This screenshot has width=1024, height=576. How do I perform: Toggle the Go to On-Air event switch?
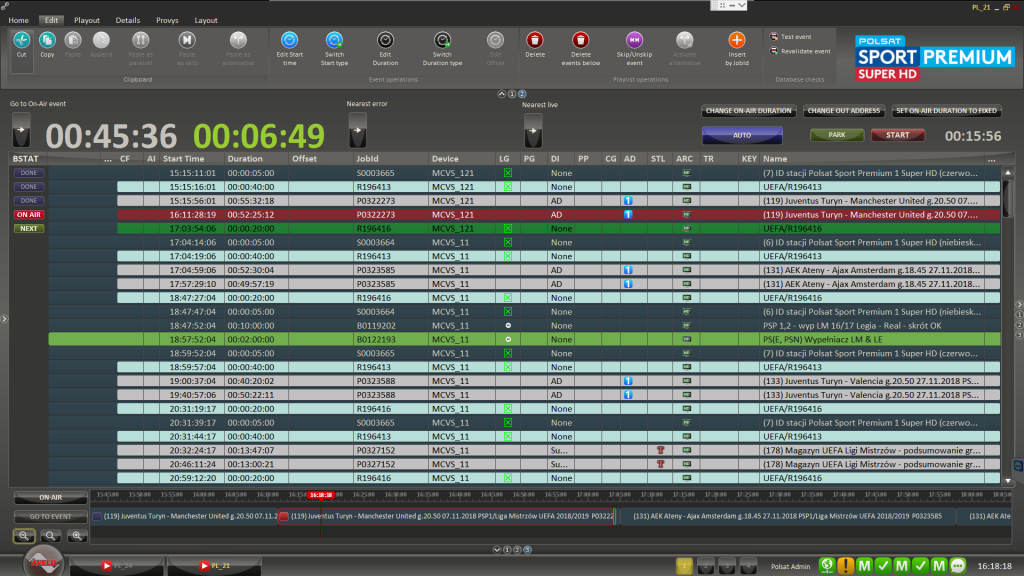coord(23,130)
